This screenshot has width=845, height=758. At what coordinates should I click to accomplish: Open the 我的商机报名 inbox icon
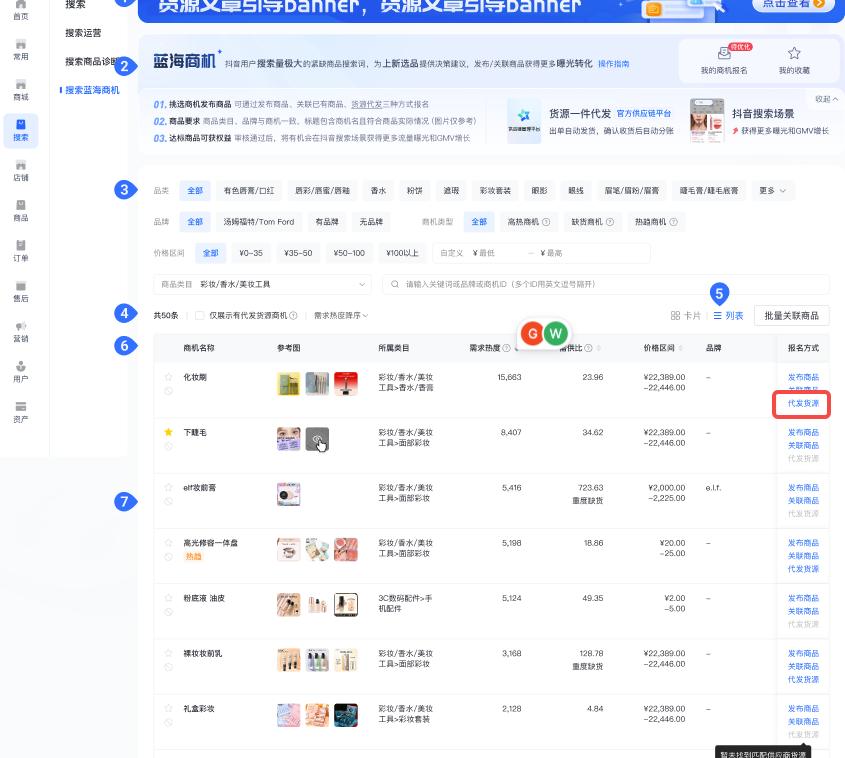tap(724, 53)
